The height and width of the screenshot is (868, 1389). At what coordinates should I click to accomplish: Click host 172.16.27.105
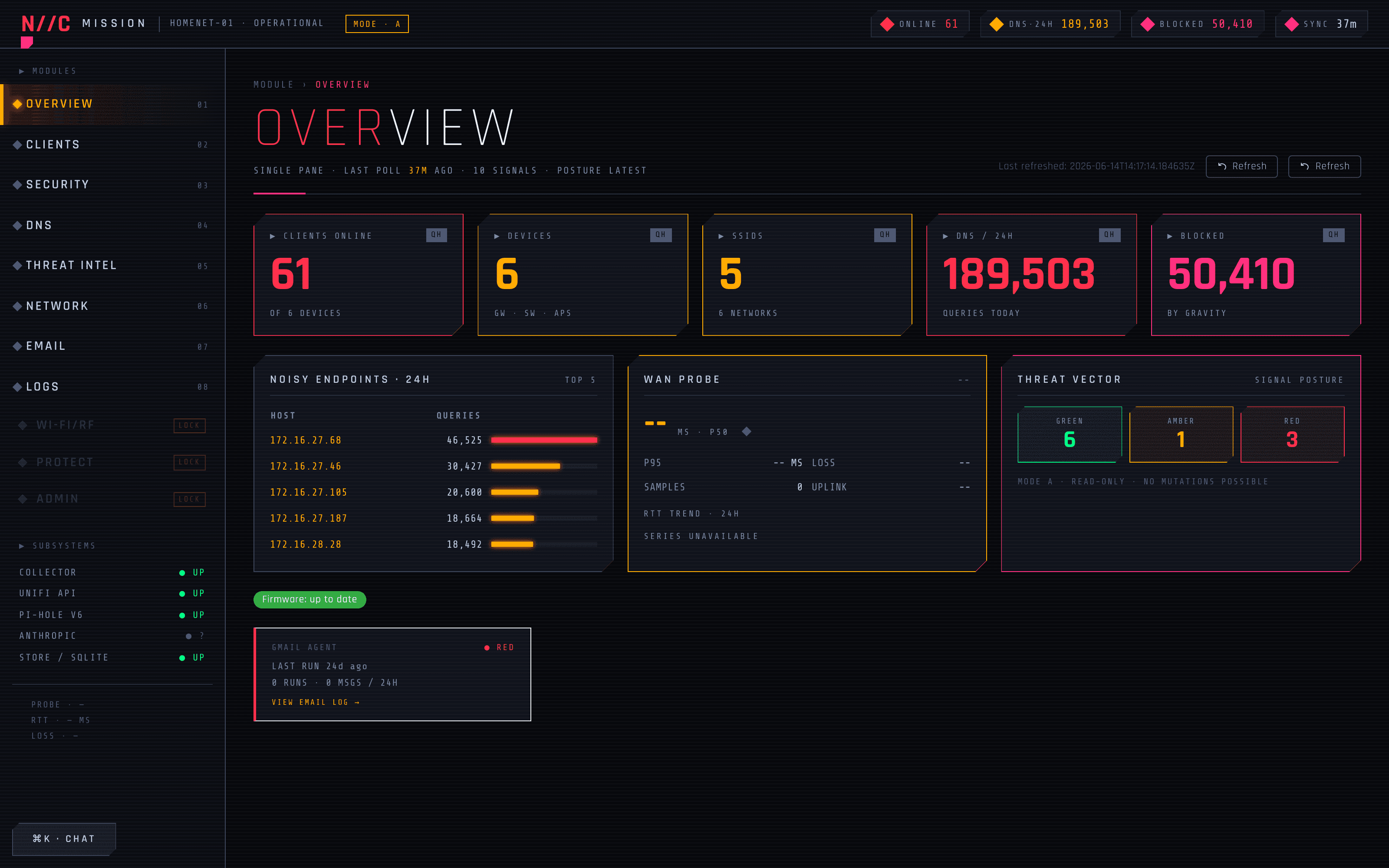coord(309,493)
